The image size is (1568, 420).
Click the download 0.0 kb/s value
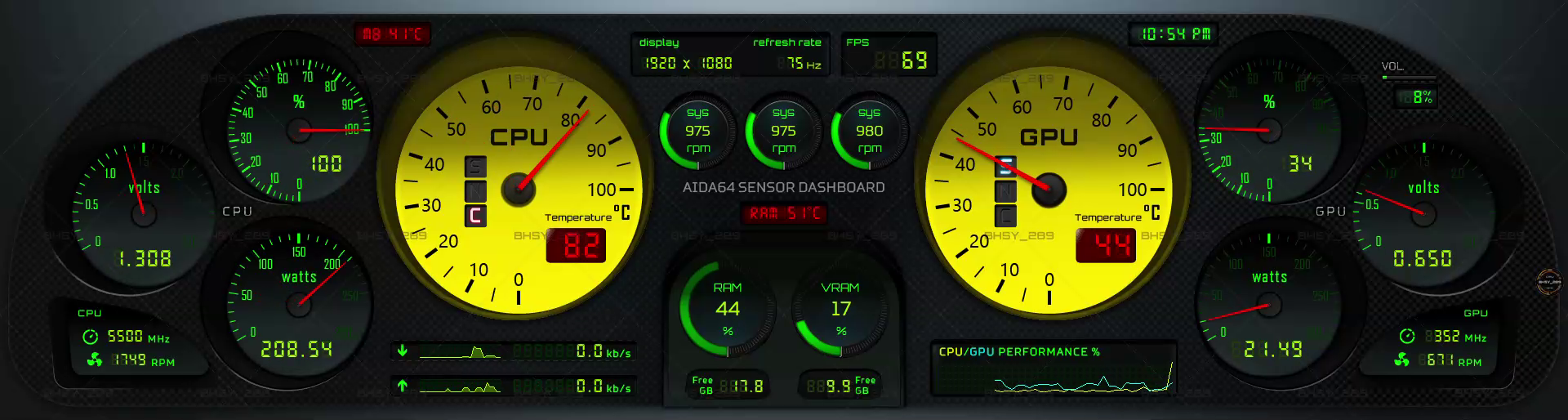[604, 352]
